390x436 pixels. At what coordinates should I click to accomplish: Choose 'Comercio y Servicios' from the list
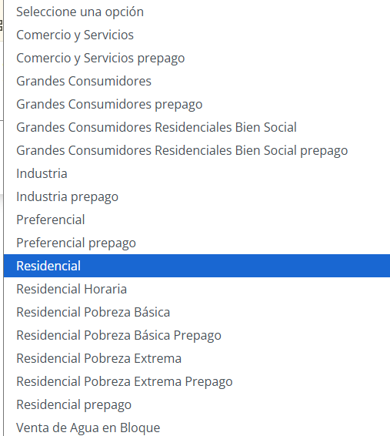click(x=197, y=35)
